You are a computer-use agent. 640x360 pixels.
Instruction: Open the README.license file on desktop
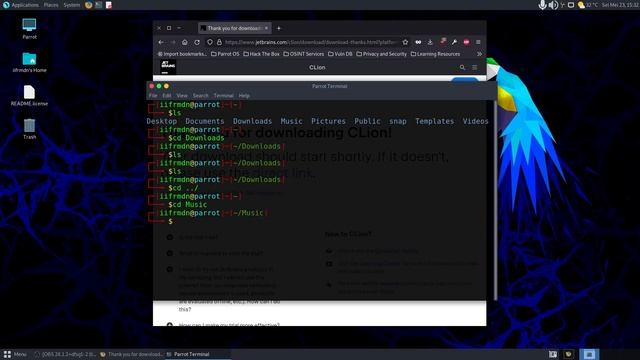point(29,96)
